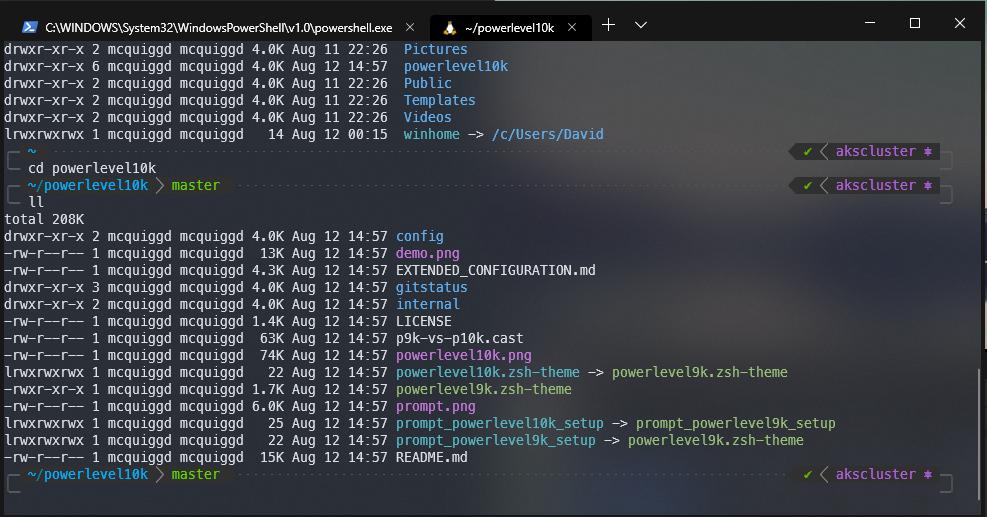
Task: Click the gitstatus directory name
Action: tap(431, 288)
